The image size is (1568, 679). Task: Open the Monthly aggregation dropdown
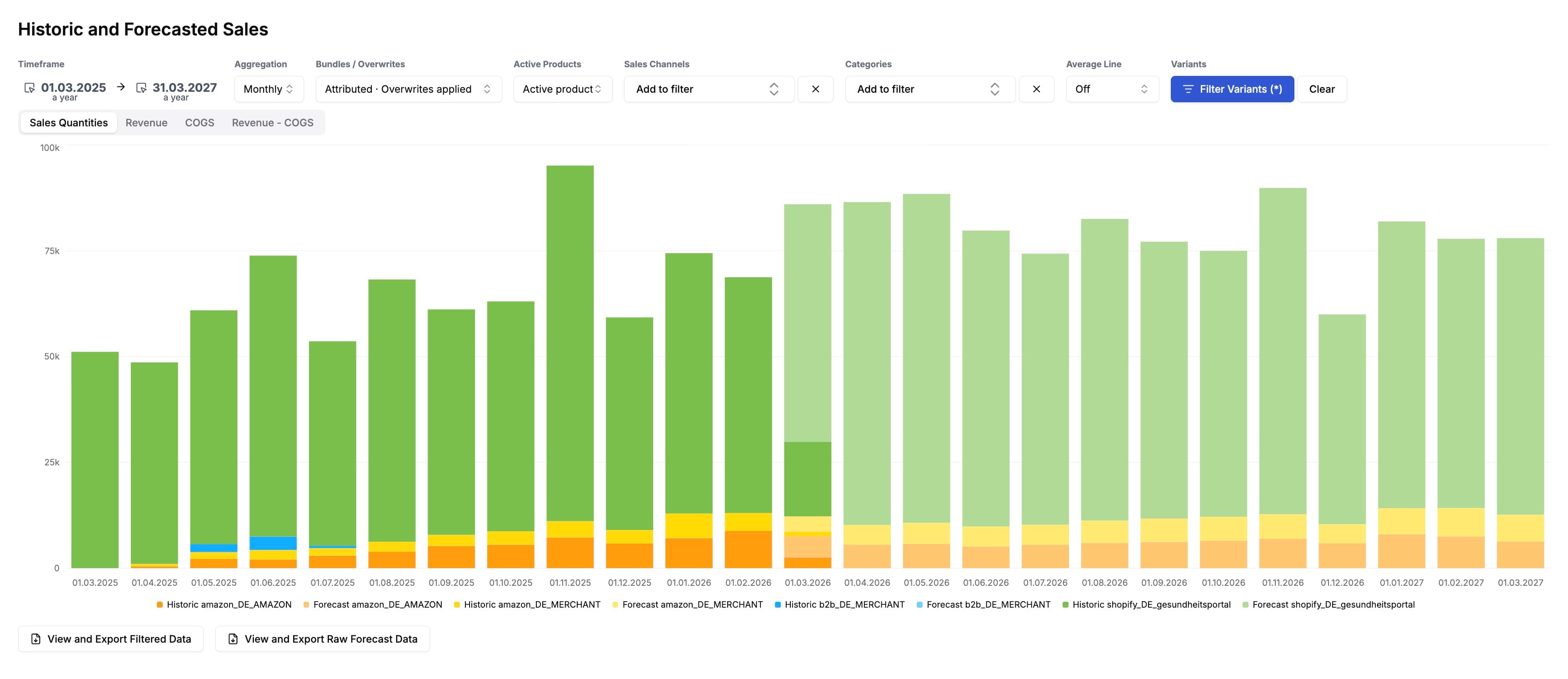[x=269, y=89]
